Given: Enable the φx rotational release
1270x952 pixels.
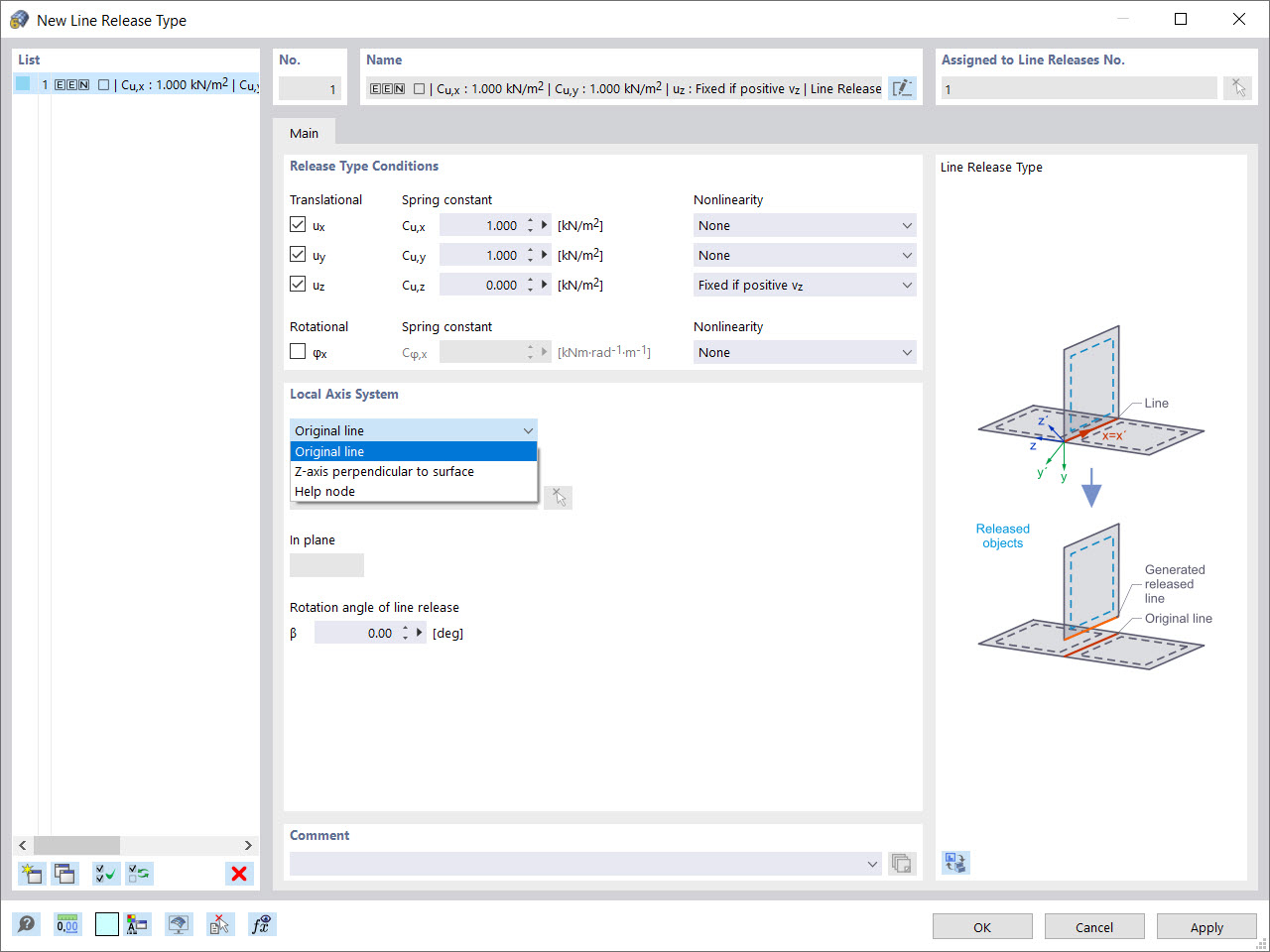Looking at the screenshot, I should click(x=298, y=352).
